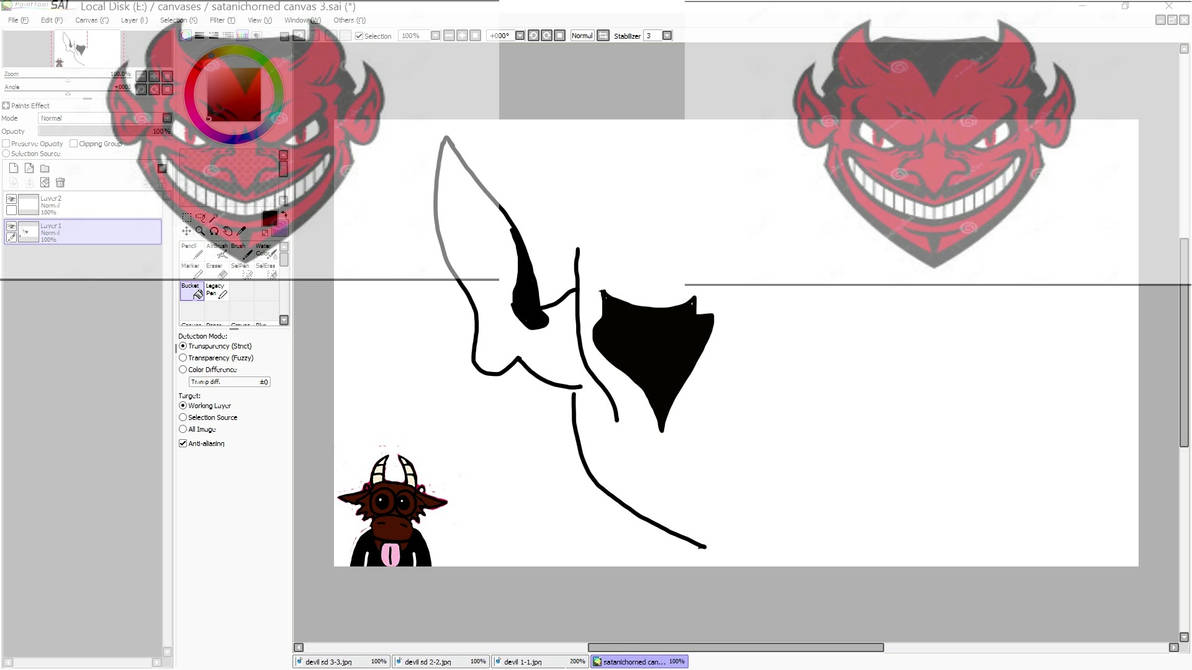1192x670 pixels.
Task: Select the Eraser tool
Action: click(217, 271)
